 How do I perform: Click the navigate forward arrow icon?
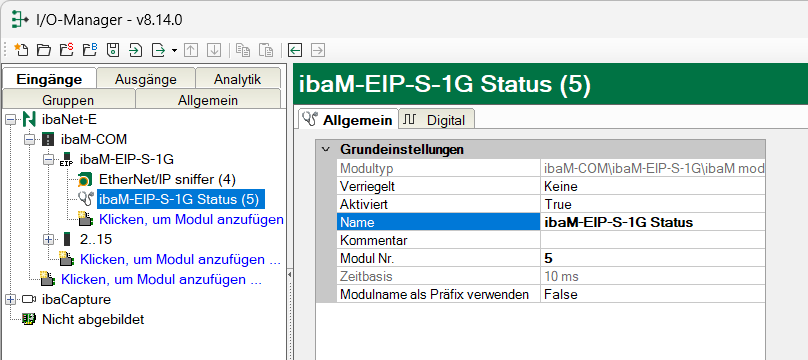(x=318, y=50)
